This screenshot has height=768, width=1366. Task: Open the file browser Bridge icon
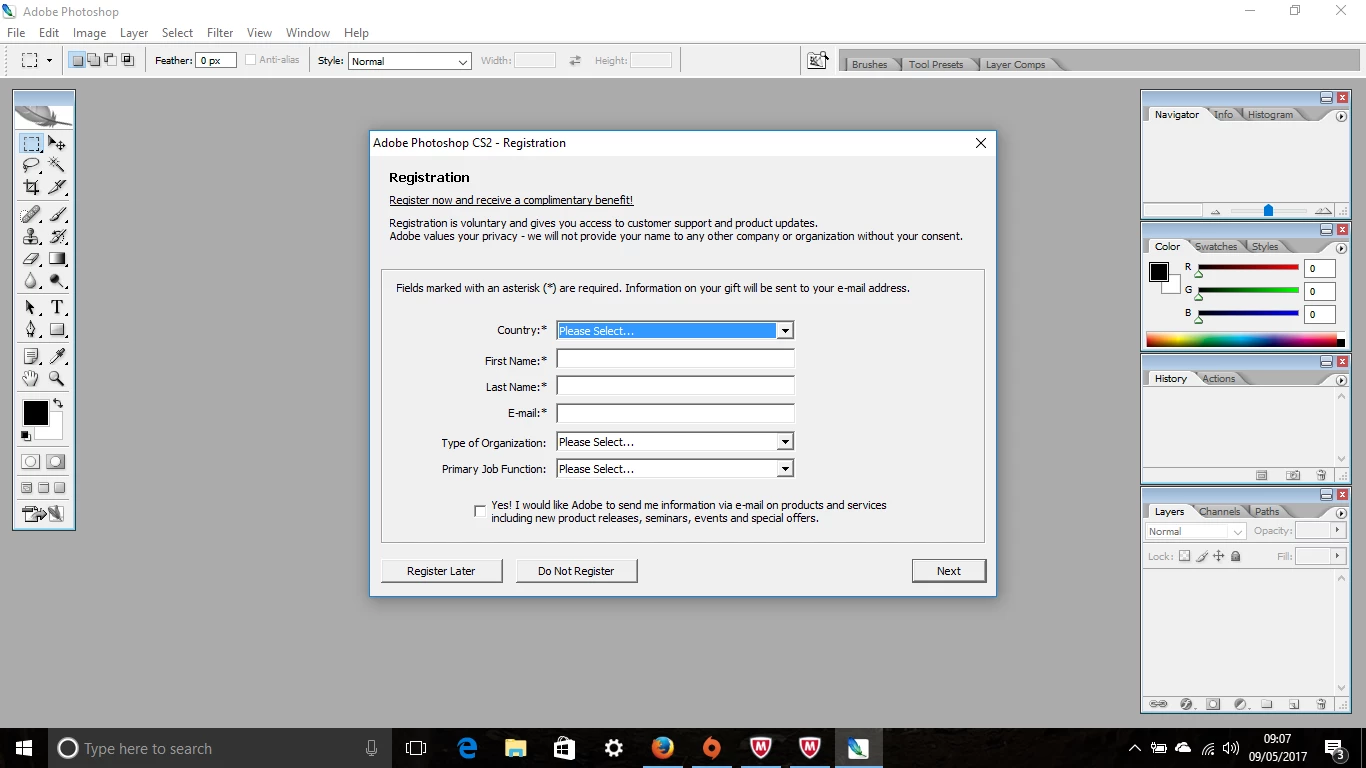[x=818, y=60]
